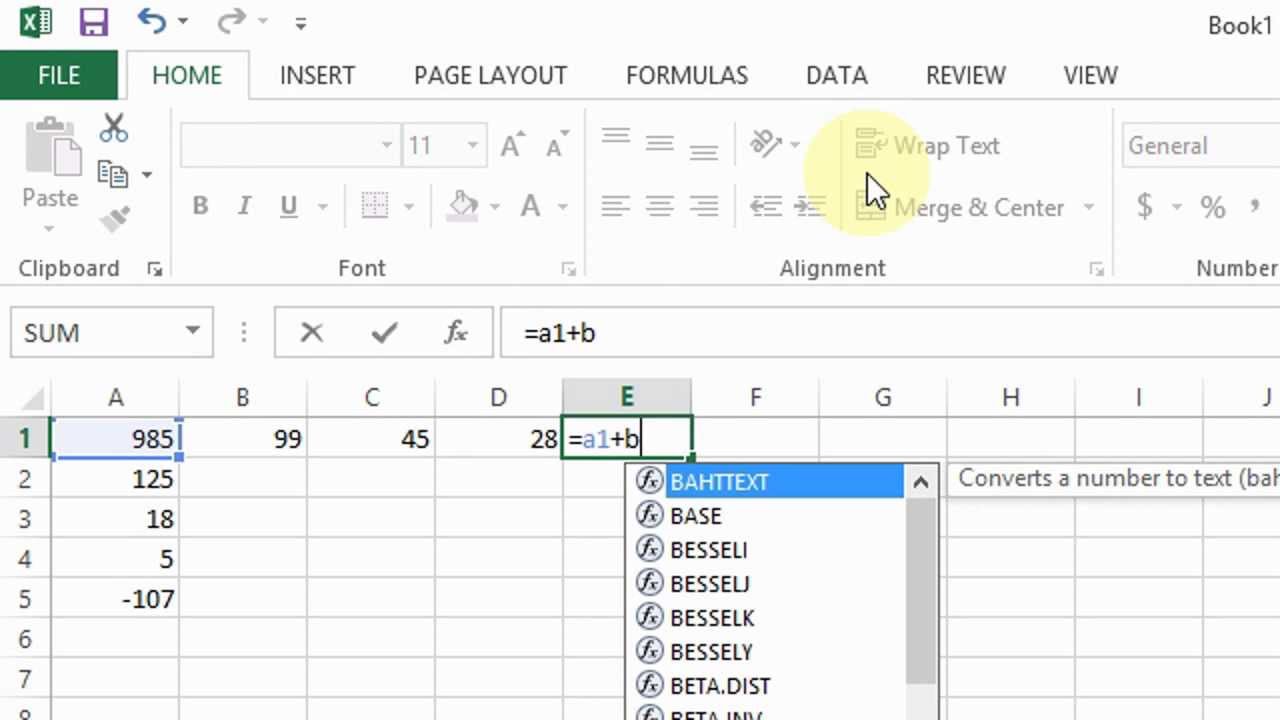The width and height of the screenshot is (1280, 720).
Task: Open the Insert Function fx dialog
Action: point(455,333)
